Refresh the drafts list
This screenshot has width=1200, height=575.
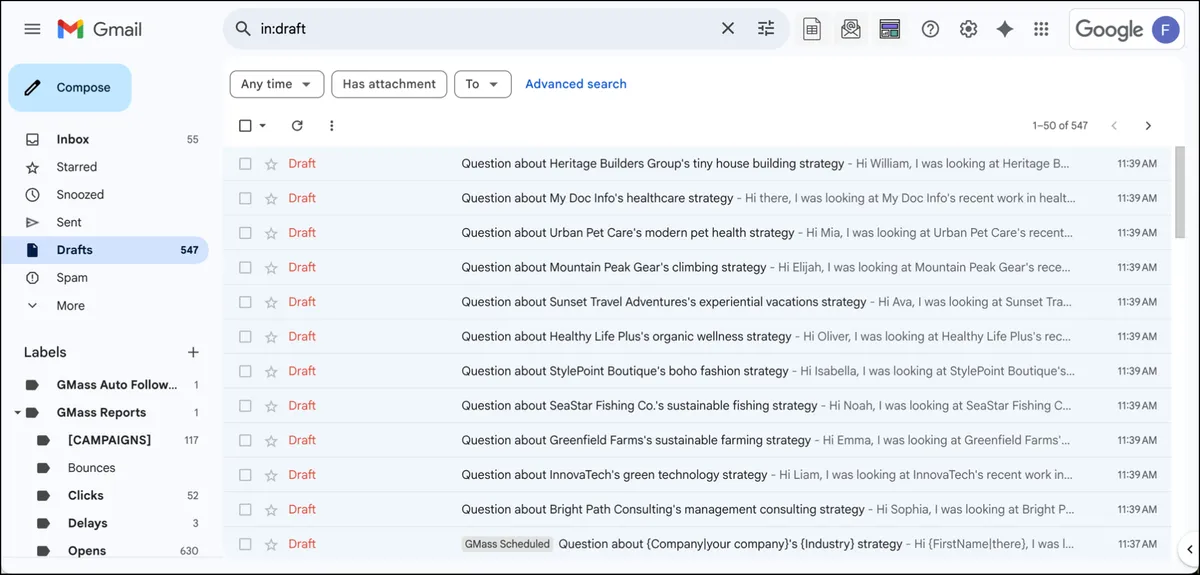coord(297,126)
